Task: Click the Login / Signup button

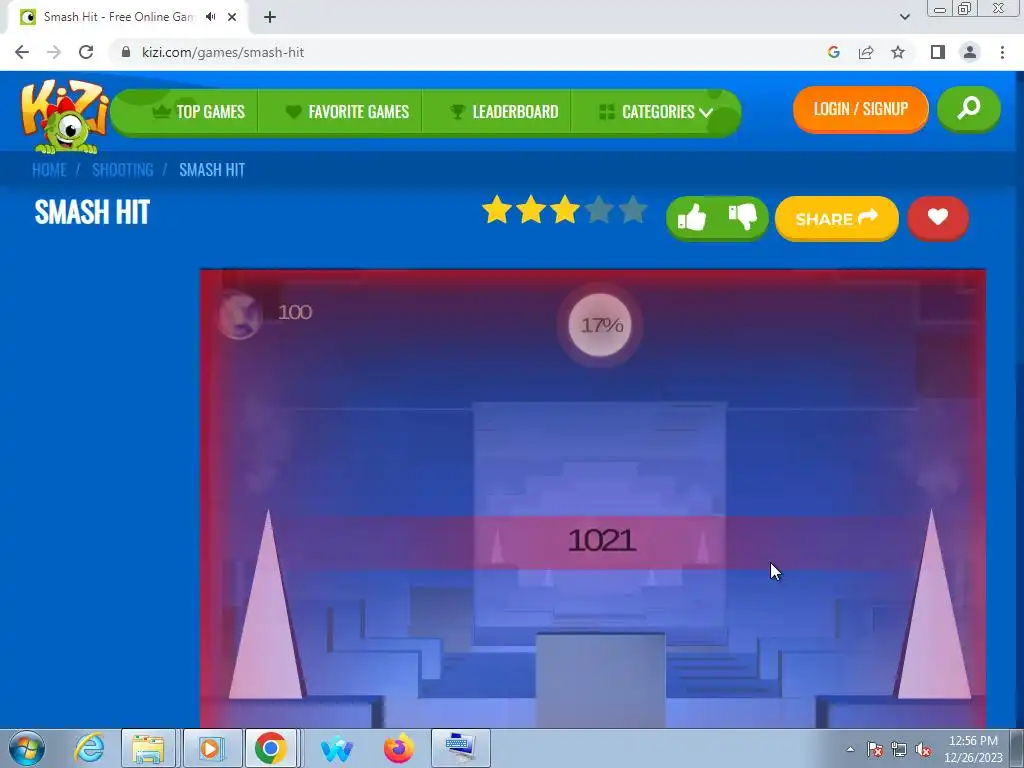Action: 861,108
